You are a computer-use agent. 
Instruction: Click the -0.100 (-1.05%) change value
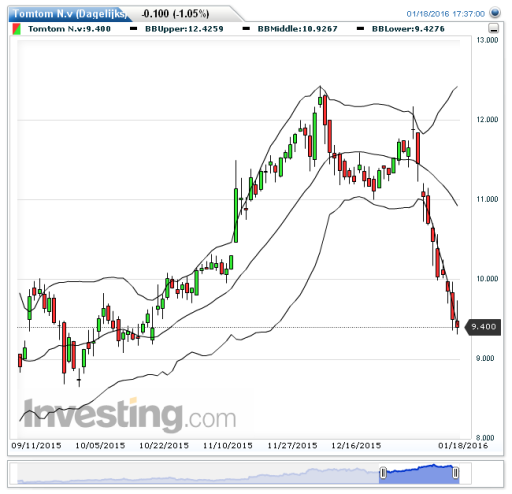[x=175, y=14]
